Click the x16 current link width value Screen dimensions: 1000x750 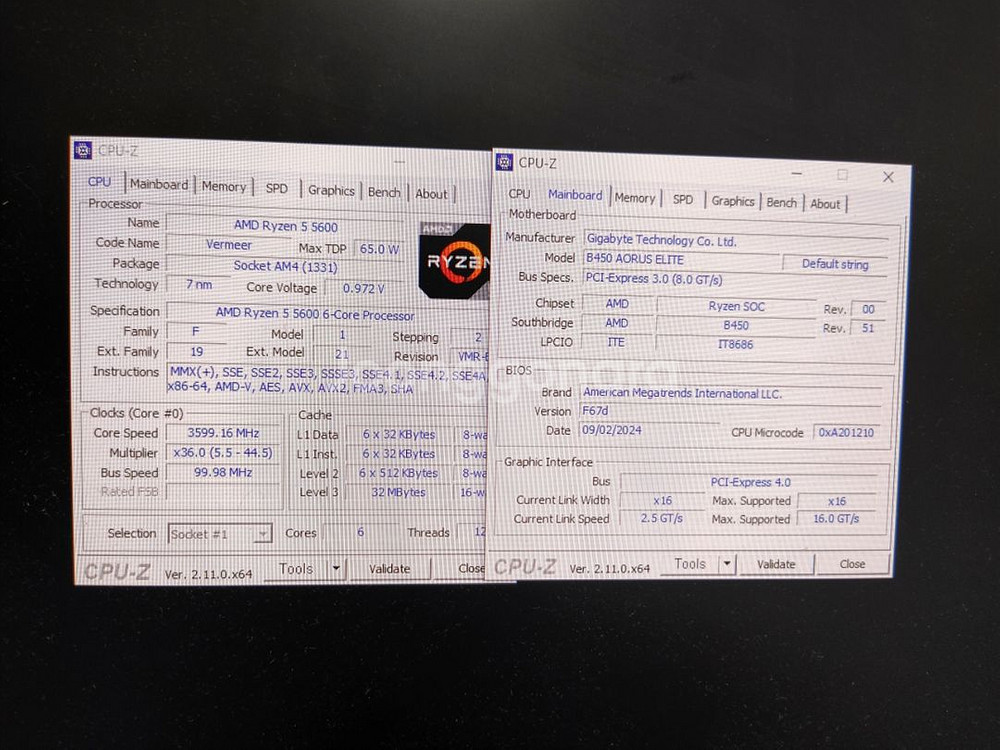tap(662, 501)
